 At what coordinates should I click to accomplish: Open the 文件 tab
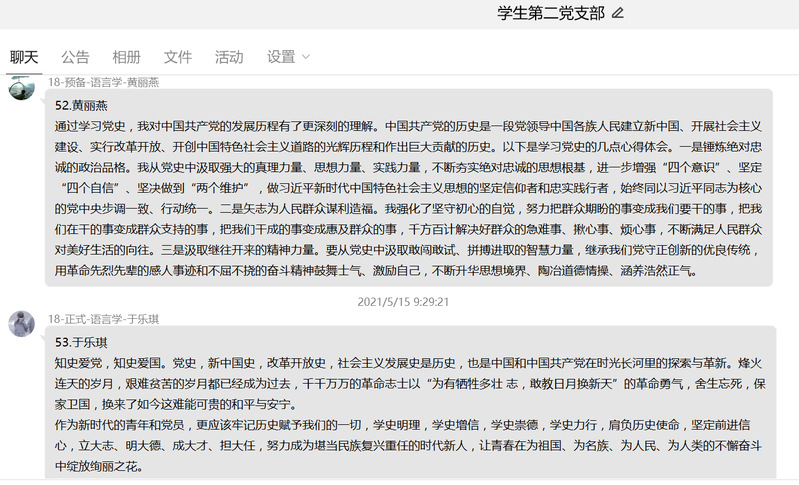(x=178, y=57)
